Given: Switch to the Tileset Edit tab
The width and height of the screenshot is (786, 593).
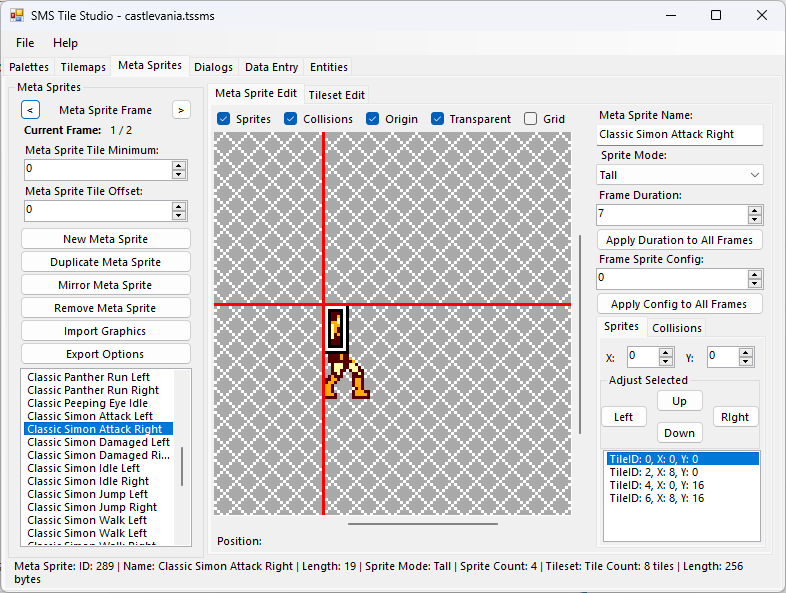Looking at the screenshot, I should pos(336,95).
